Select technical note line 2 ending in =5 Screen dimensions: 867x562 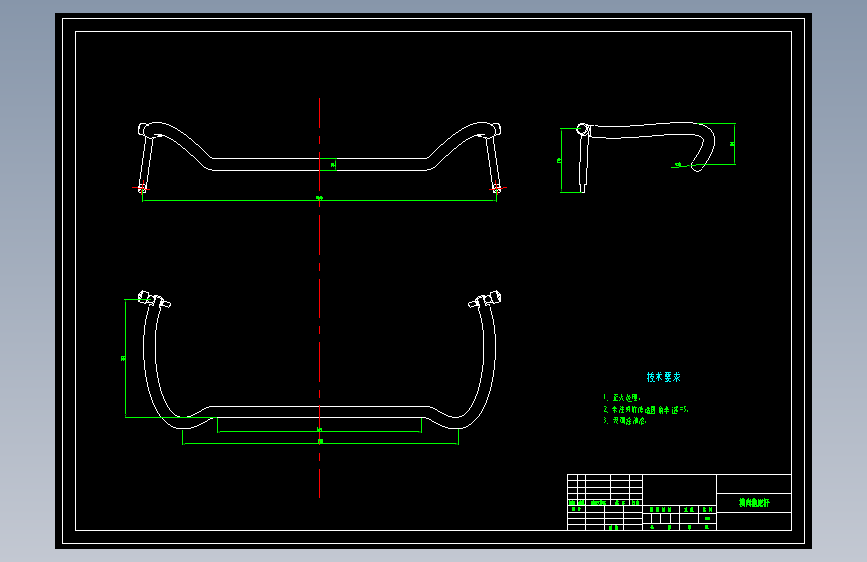(x=646, y=410)
